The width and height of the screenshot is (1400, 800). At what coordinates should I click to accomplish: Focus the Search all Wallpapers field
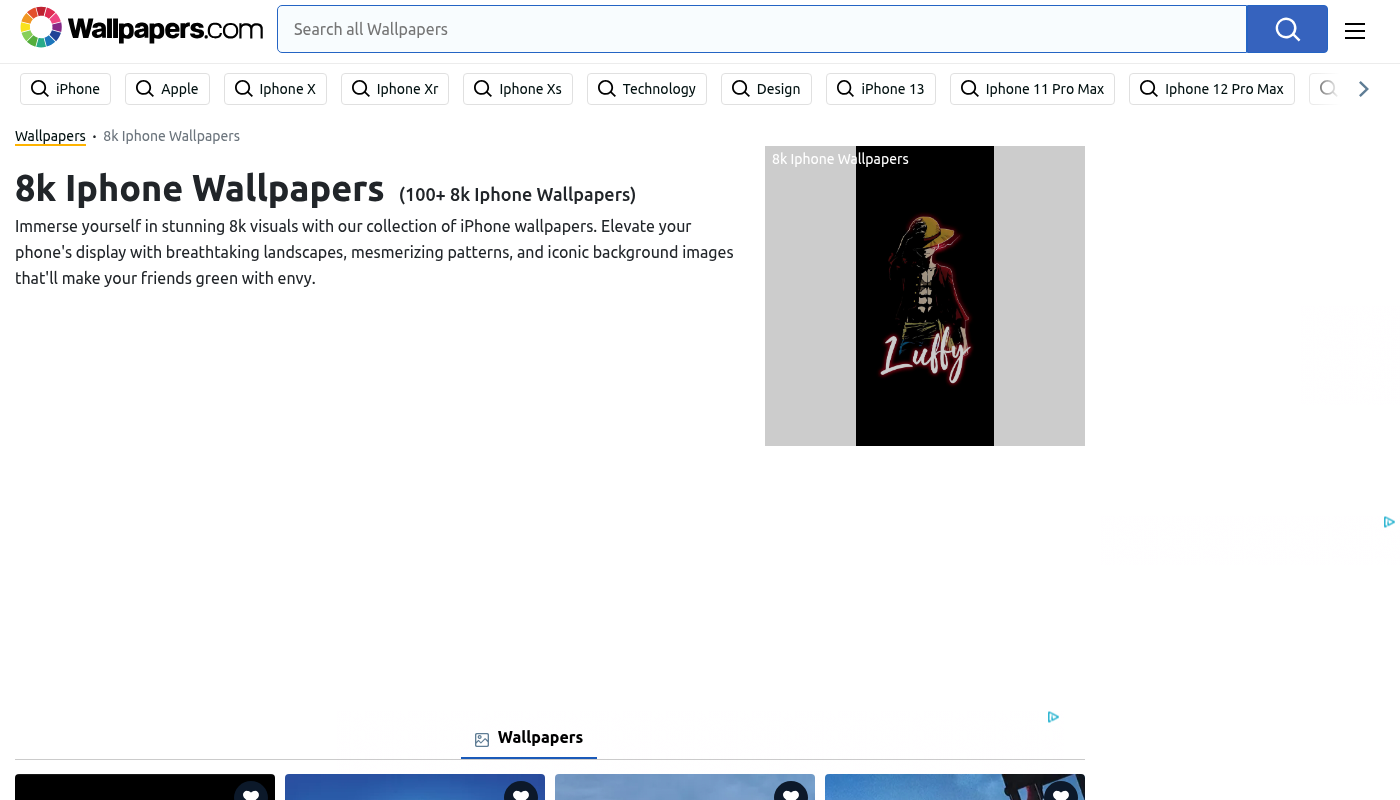(x=760, y=29)
